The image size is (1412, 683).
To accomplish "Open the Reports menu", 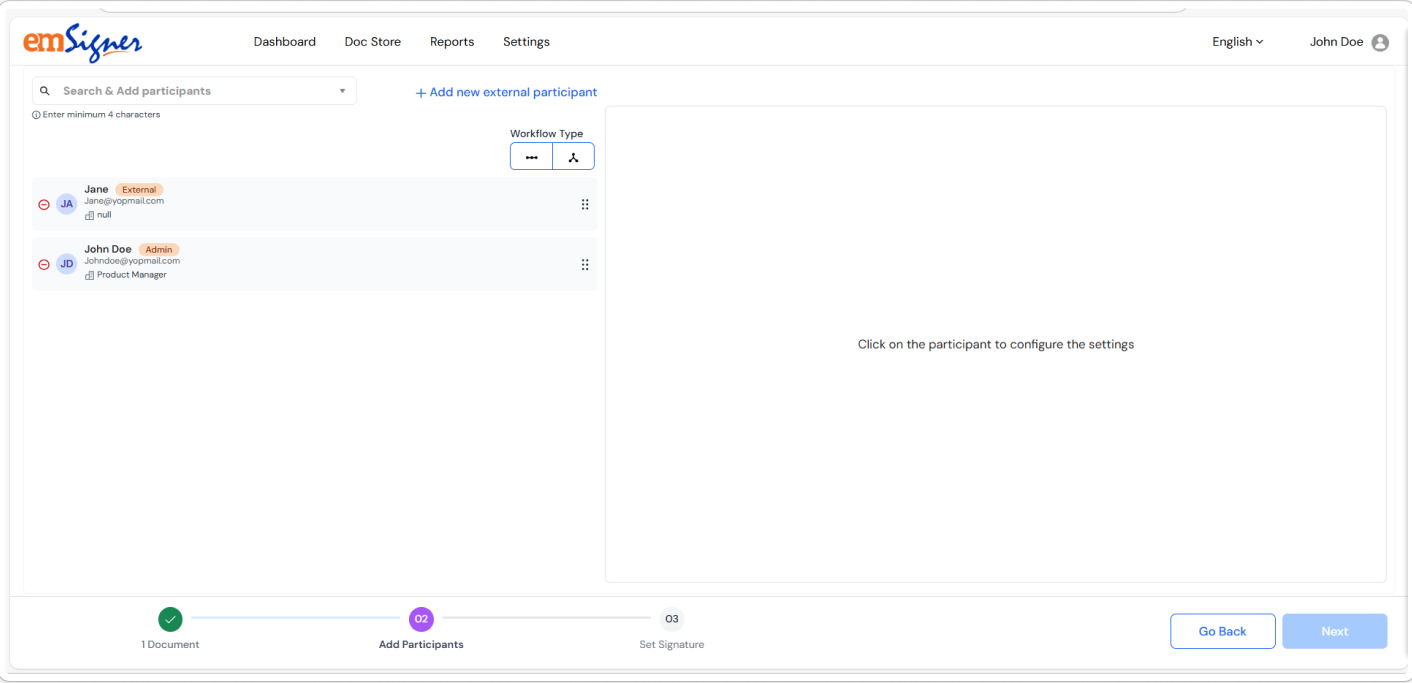I will [452, 42].
